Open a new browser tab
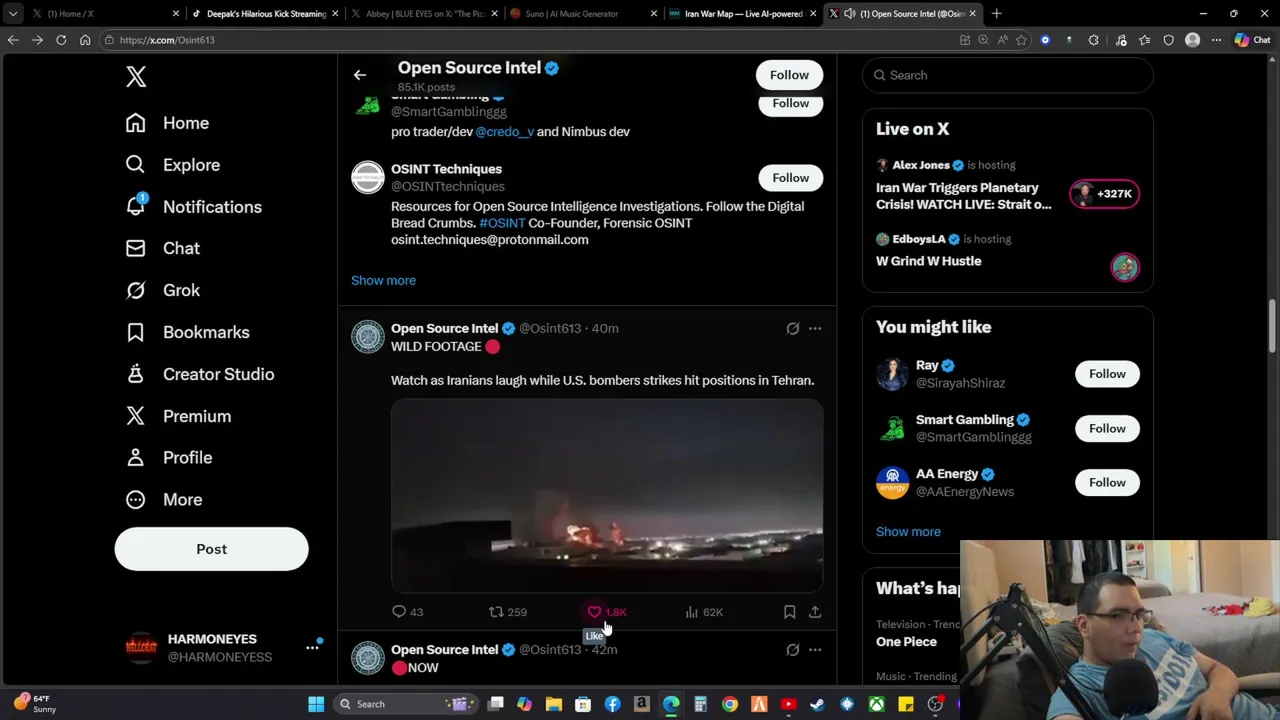1280x720 pixels. 997,14
